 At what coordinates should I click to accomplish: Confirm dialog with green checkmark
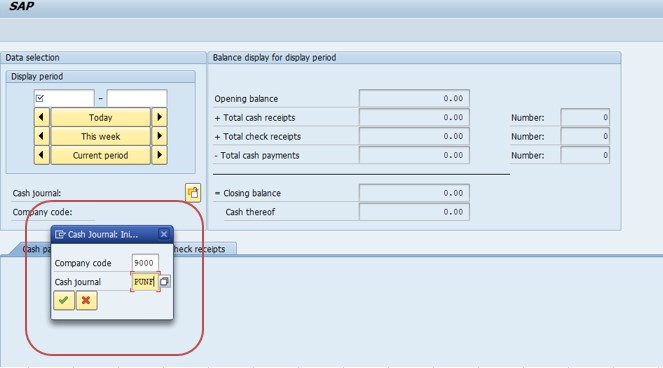pos(64,300)
